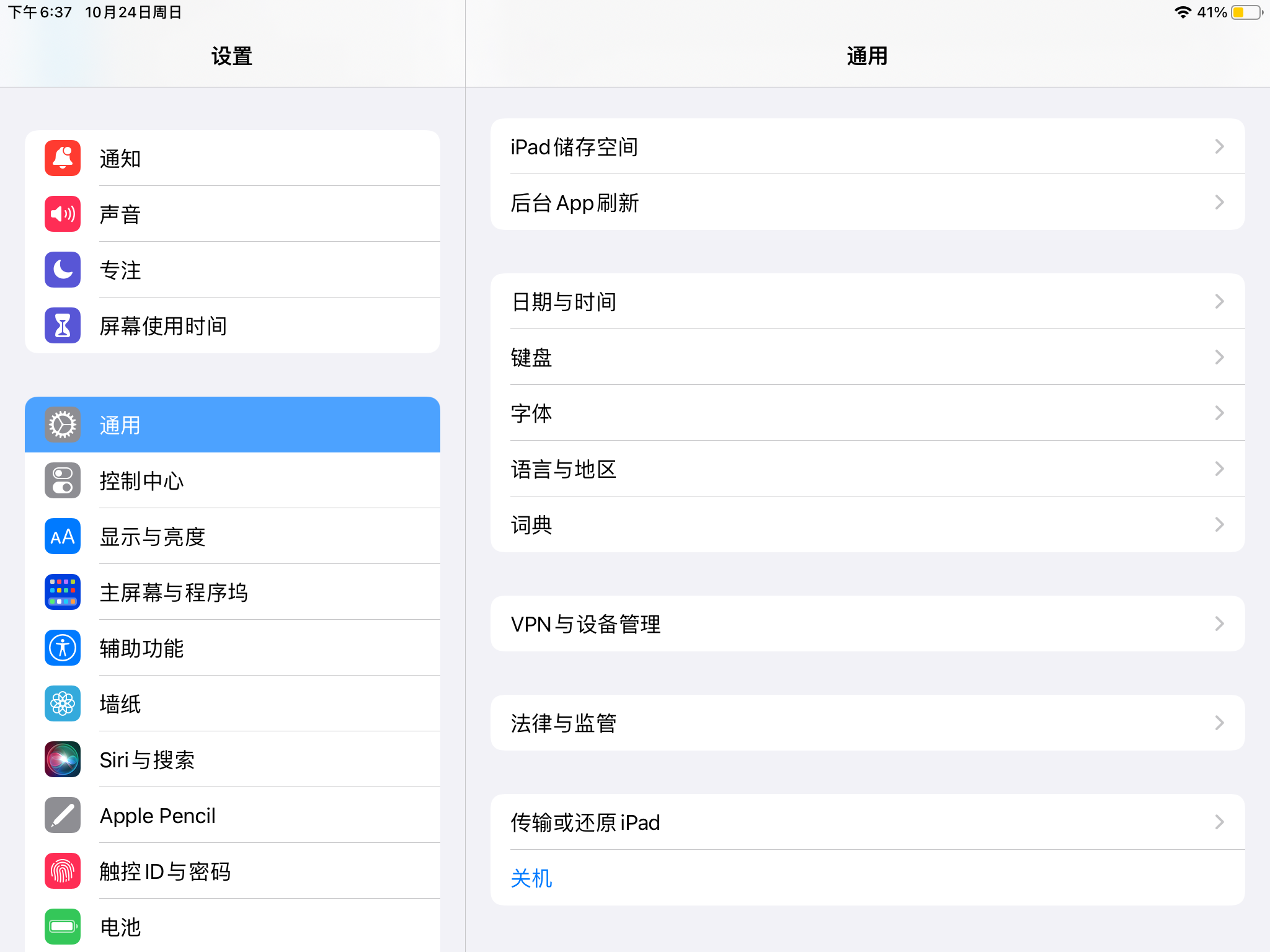Expand iPad储存空间 using its chevron
1270x952 pixels.
point(1219,146)
